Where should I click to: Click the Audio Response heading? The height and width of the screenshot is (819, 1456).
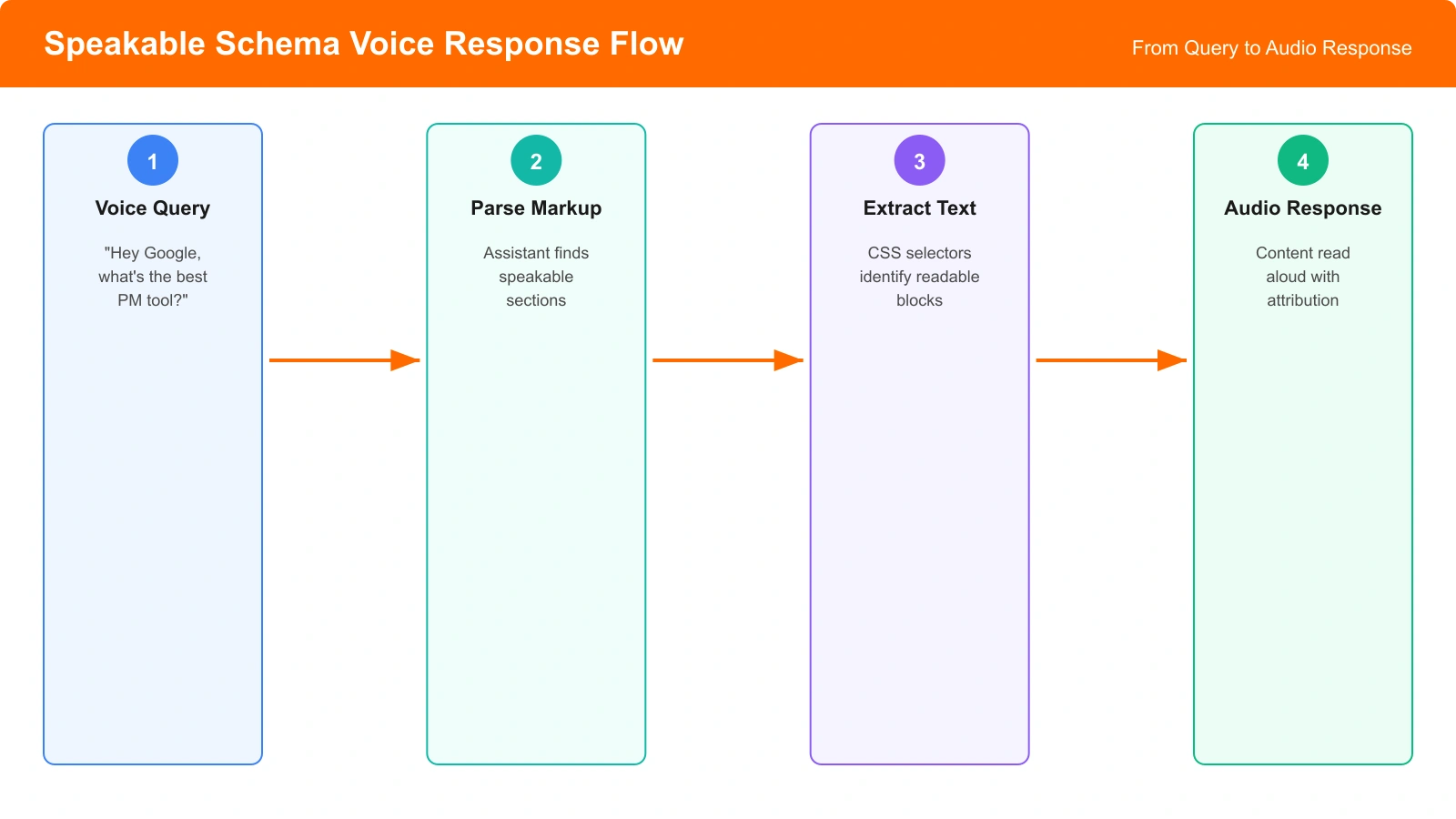[1302, 207]
